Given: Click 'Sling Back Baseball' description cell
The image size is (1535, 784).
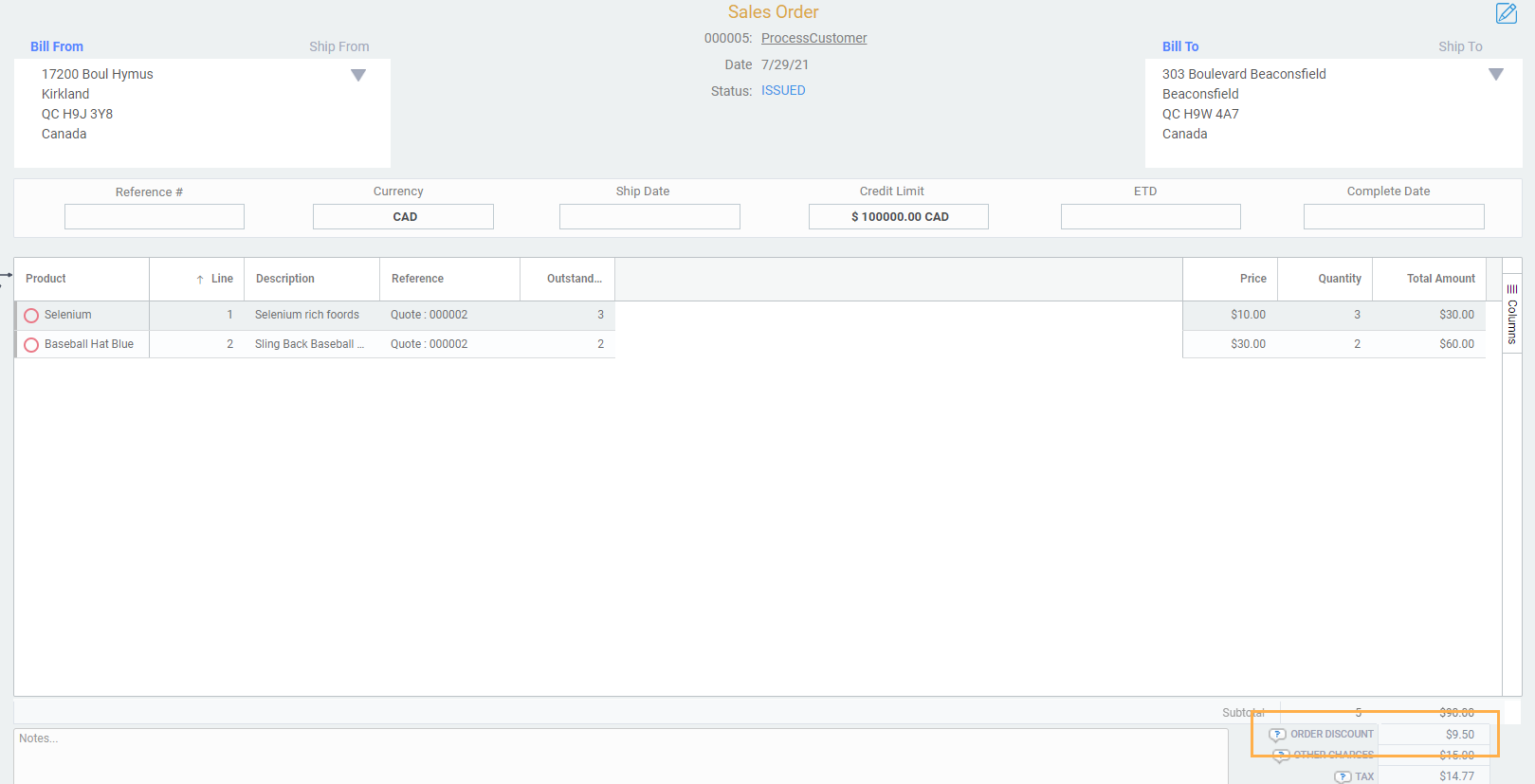Looking at the screenshot, I should (312, 344).
